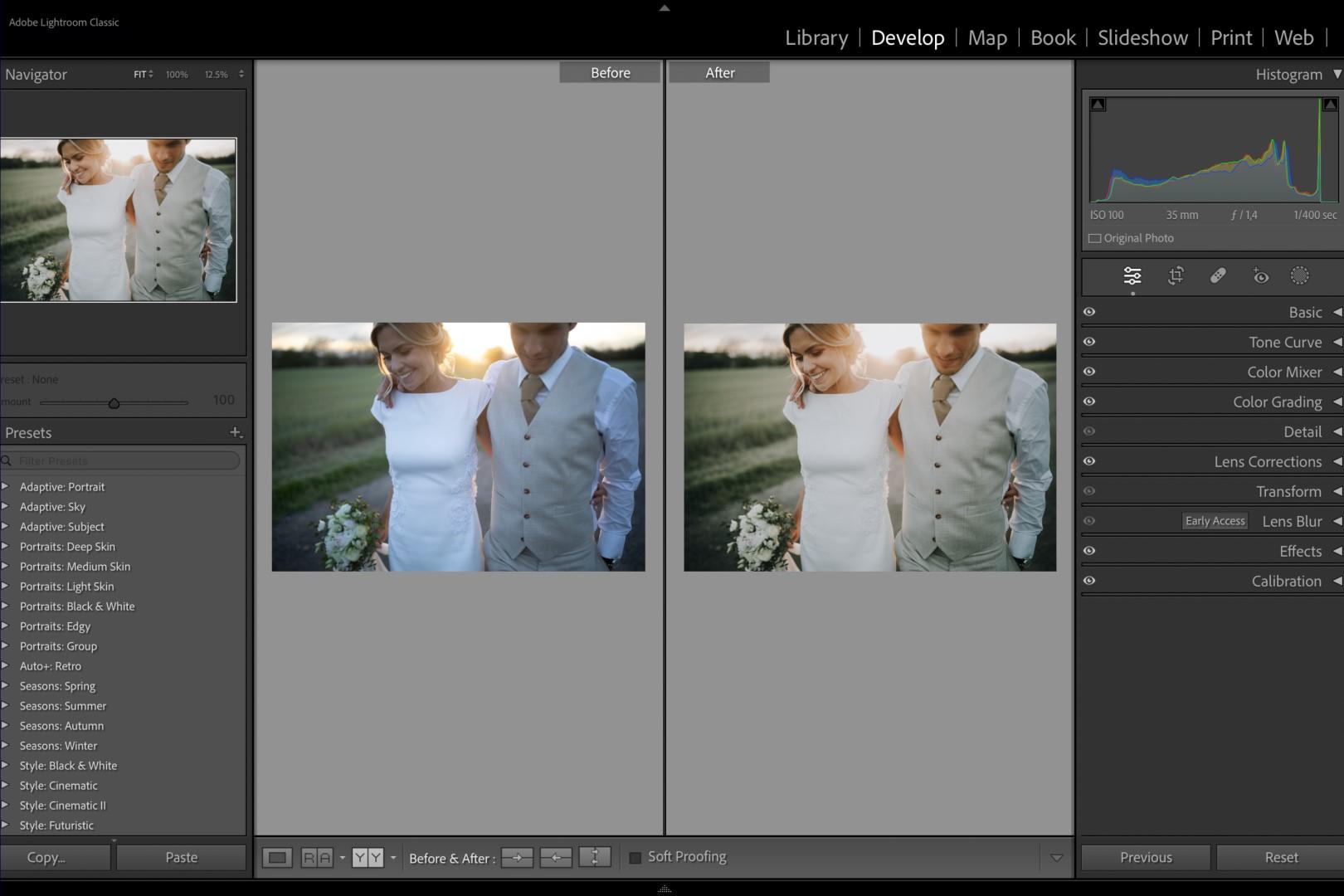Expand the Calibration panel

[1337, 581]
